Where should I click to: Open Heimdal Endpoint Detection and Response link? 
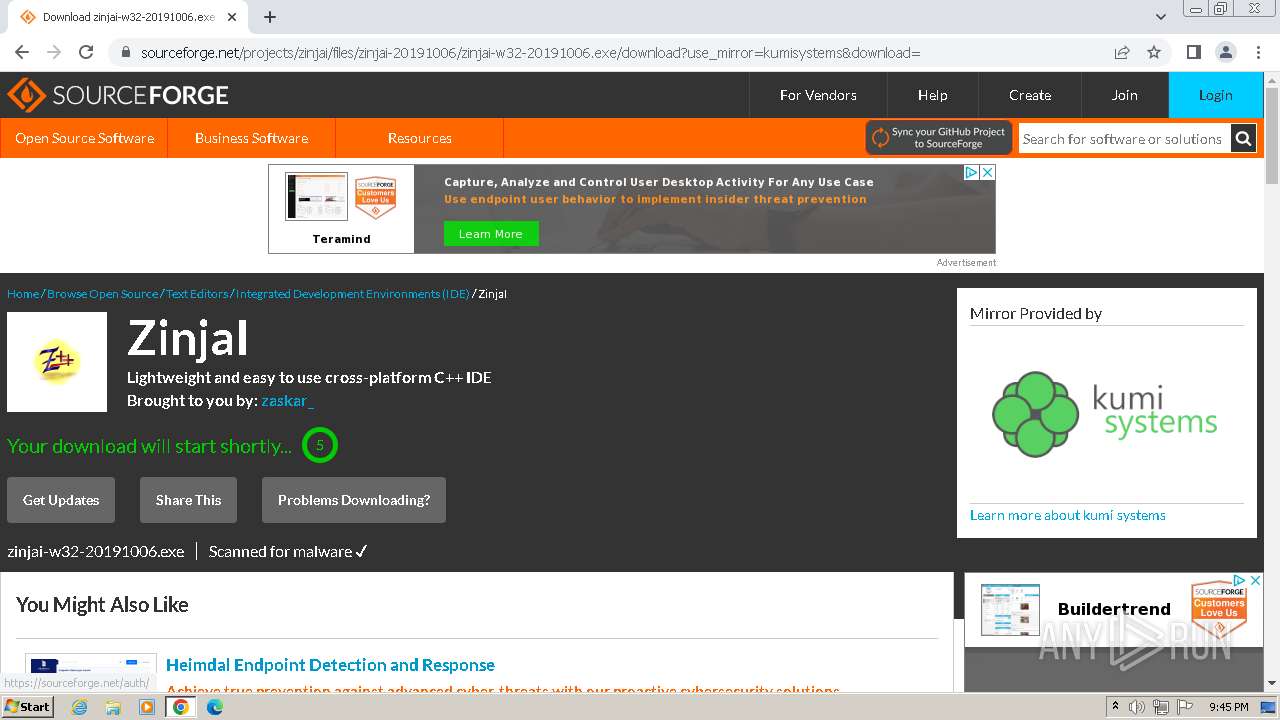pyautogui.click(x=330, y=665)
